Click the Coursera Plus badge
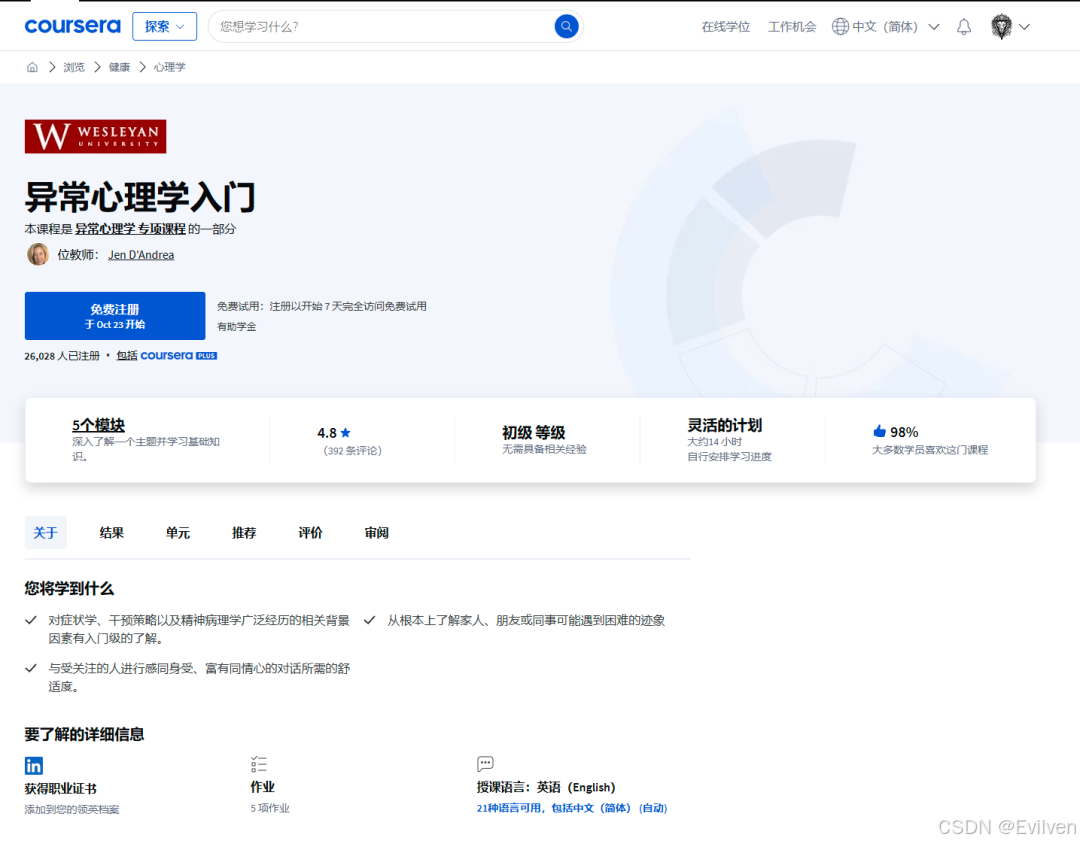Viewport: 1080px width, 844px height. (x=178, y=356)
